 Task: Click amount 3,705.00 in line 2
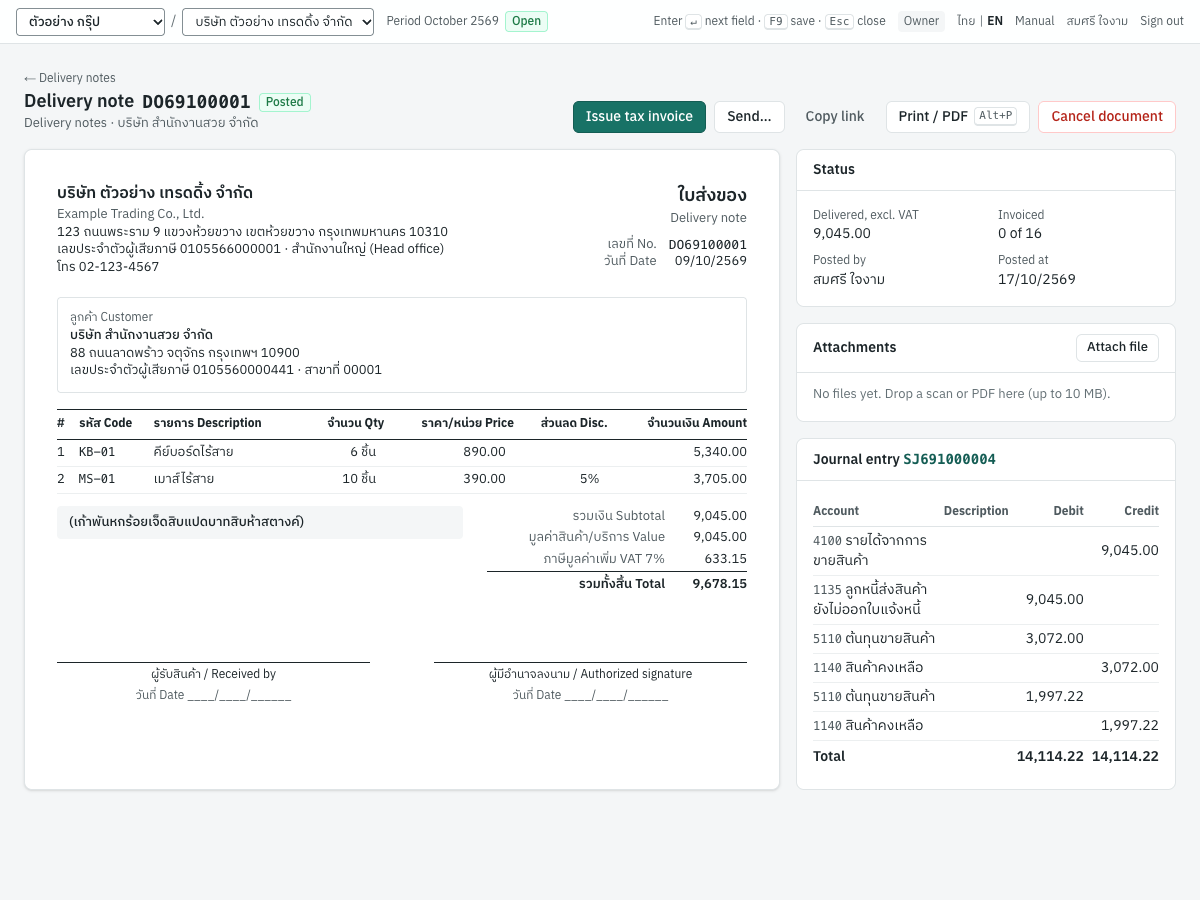pyautogui.click(x=720, y=479)
